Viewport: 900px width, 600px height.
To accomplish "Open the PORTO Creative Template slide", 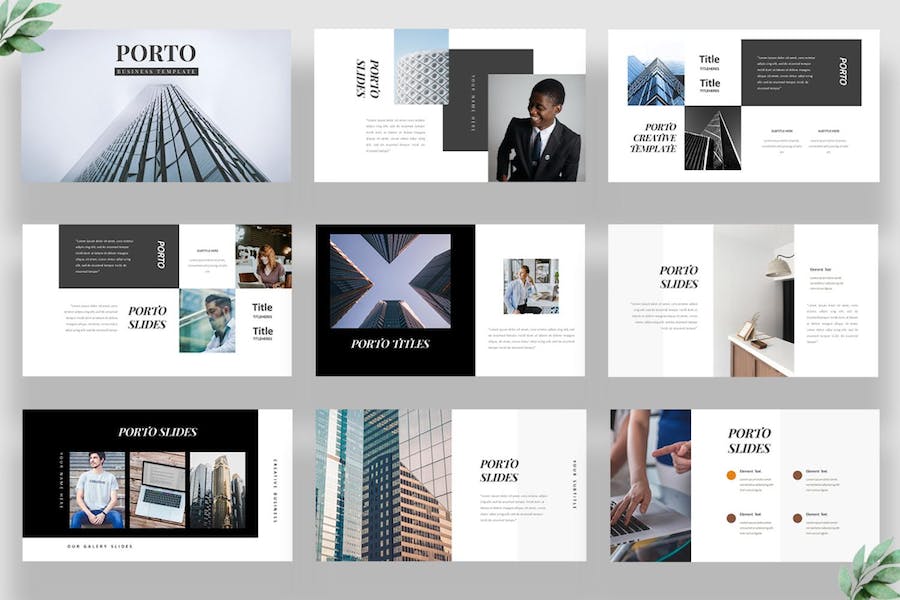I will [744, 106].
